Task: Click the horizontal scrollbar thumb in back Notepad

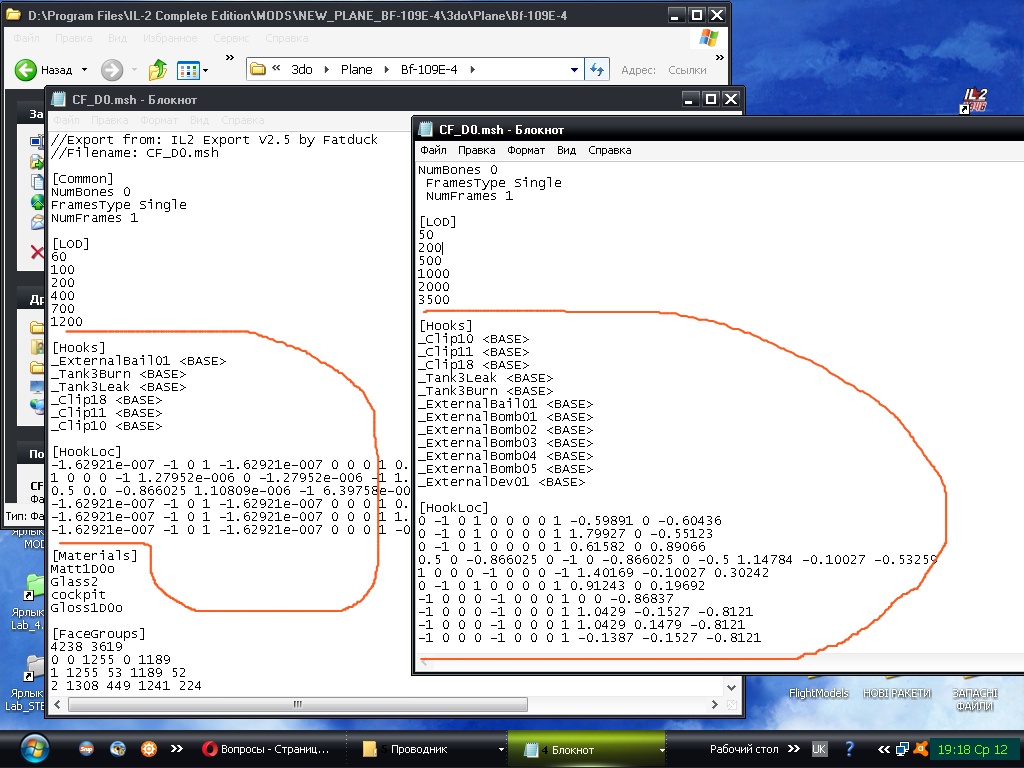Action: coord(298,705)
